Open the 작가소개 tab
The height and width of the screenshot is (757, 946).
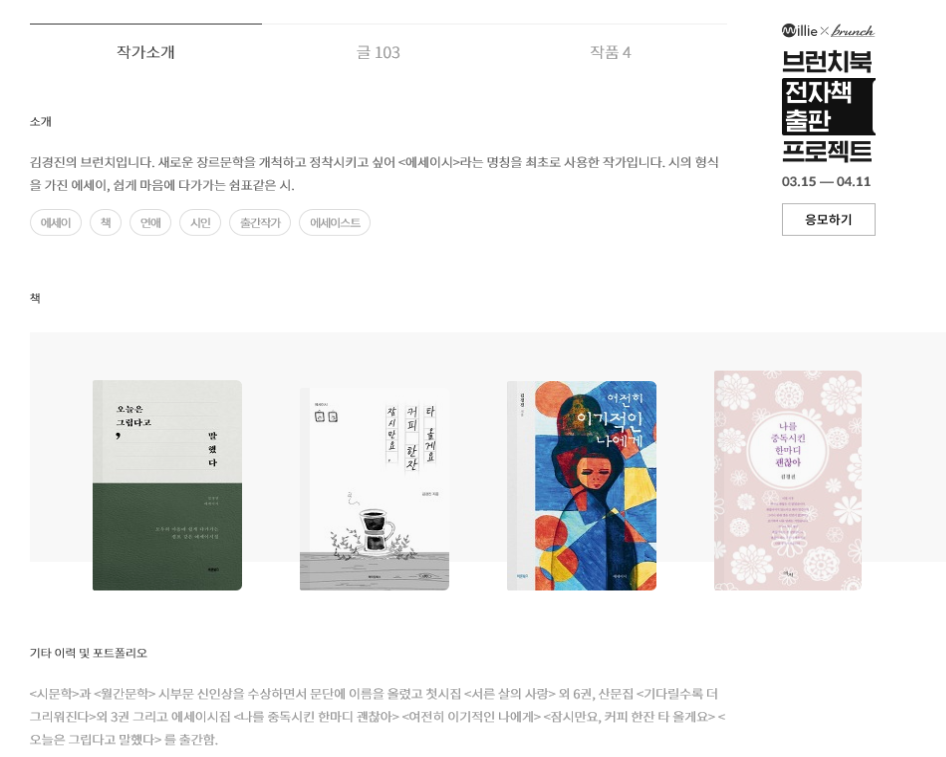pos(145,52)
